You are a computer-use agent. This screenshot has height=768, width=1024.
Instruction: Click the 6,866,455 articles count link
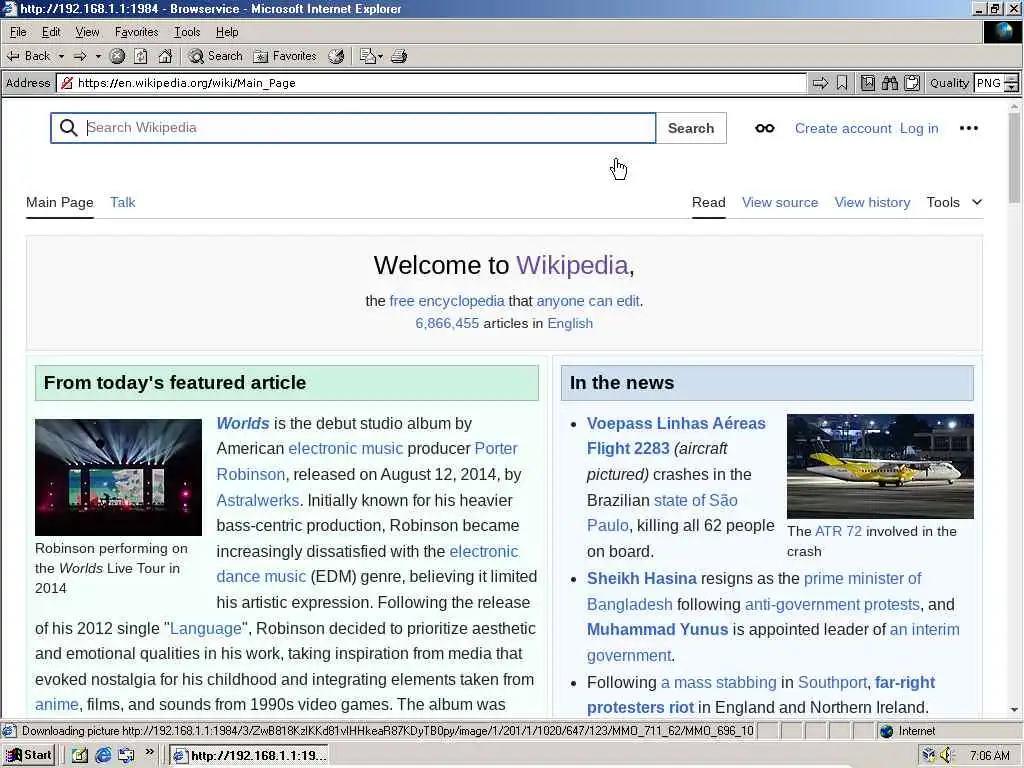click(x=447, y=323)
